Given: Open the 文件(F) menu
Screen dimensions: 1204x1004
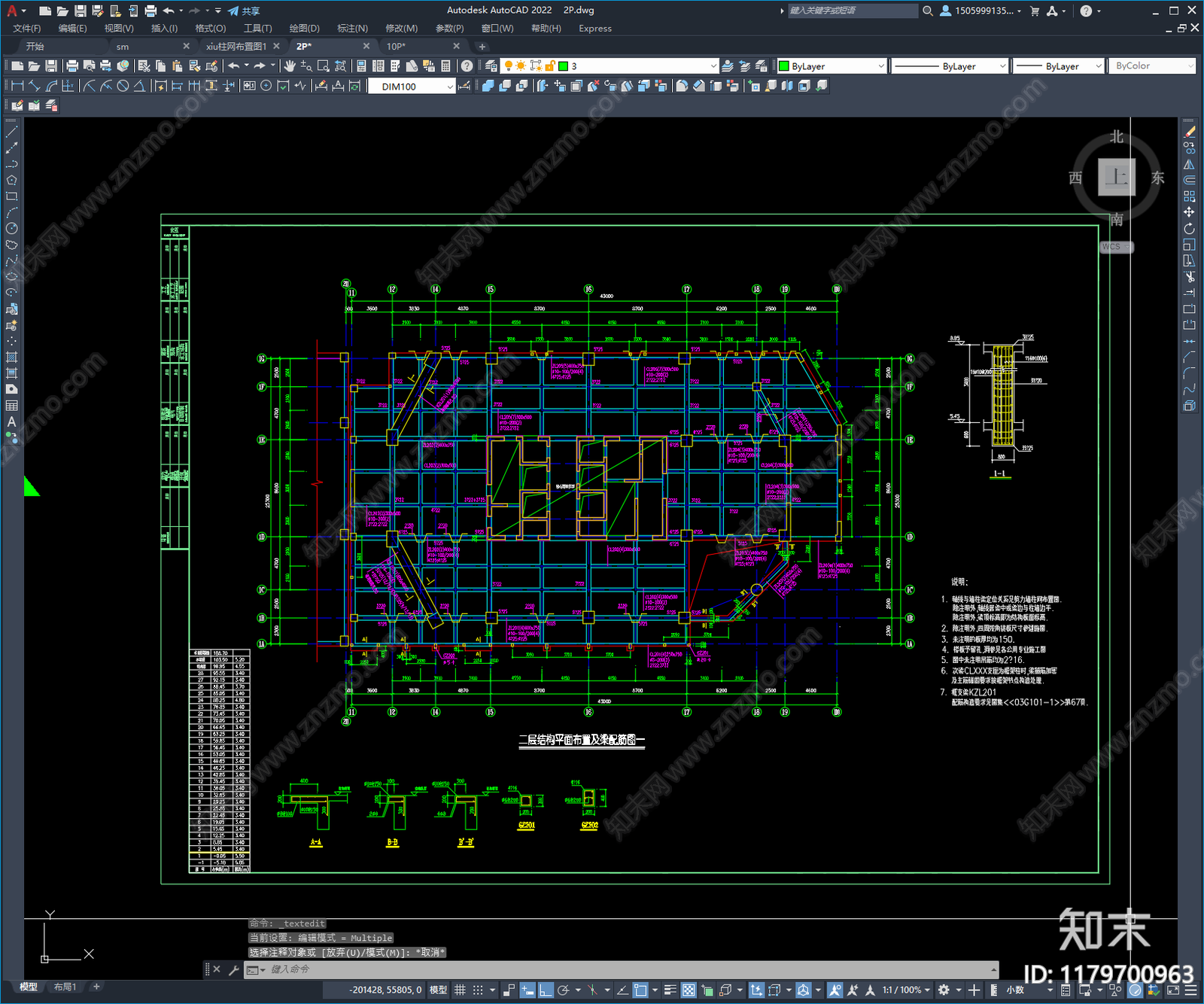Looking at the screenshot, I should point(26,28).
